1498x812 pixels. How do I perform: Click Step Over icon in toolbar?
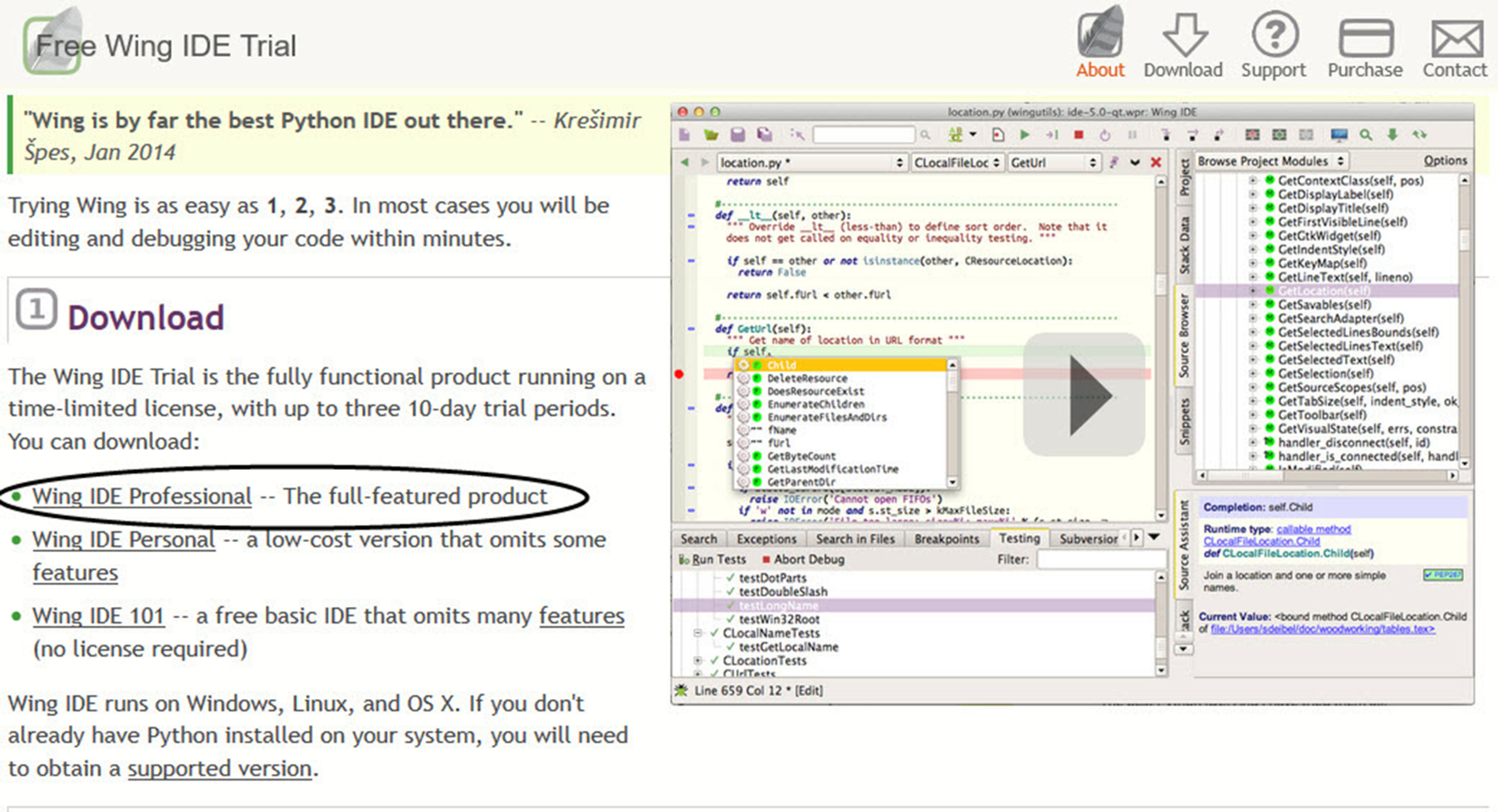[1192, 135]
